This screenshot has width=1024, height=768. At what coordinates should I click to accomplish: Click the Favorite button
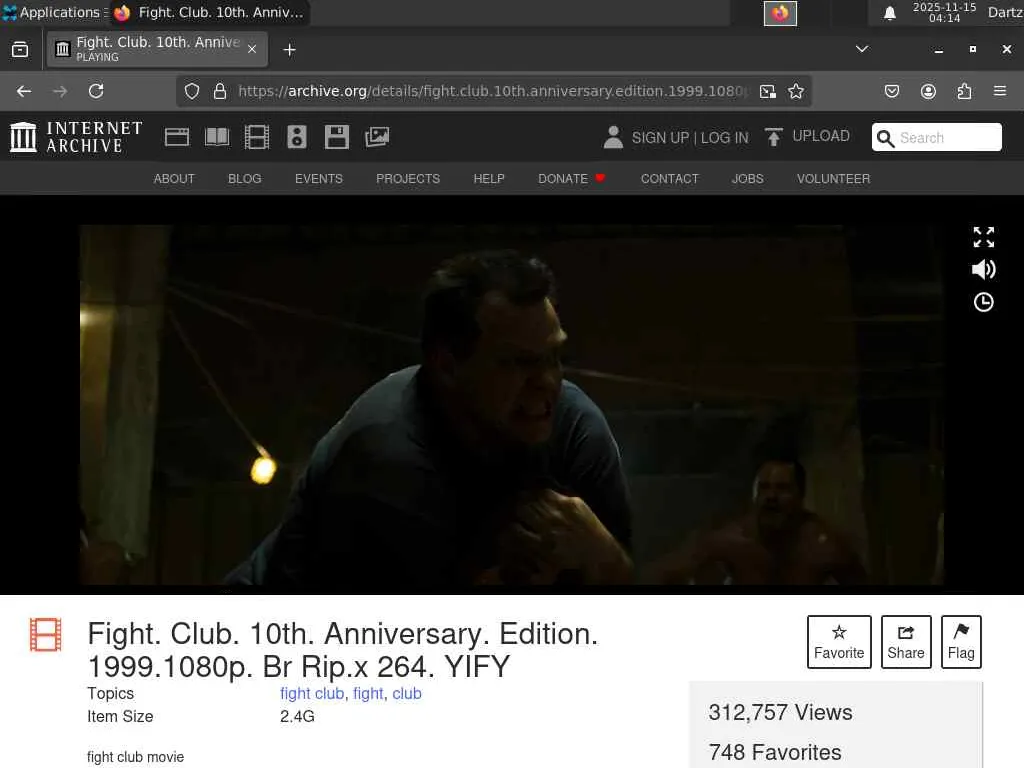839,642
